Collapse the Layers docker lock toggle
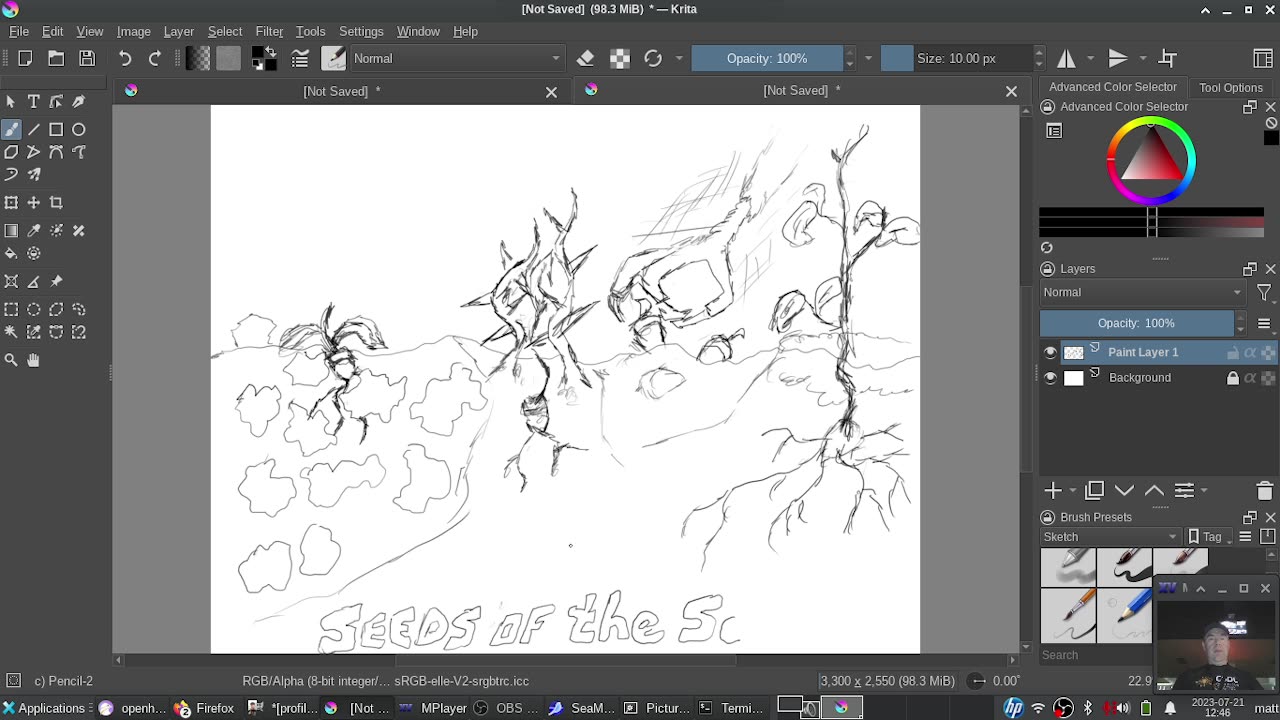Image resolution: width=1280 pixels, height=720 pixels. point(1047,269)
